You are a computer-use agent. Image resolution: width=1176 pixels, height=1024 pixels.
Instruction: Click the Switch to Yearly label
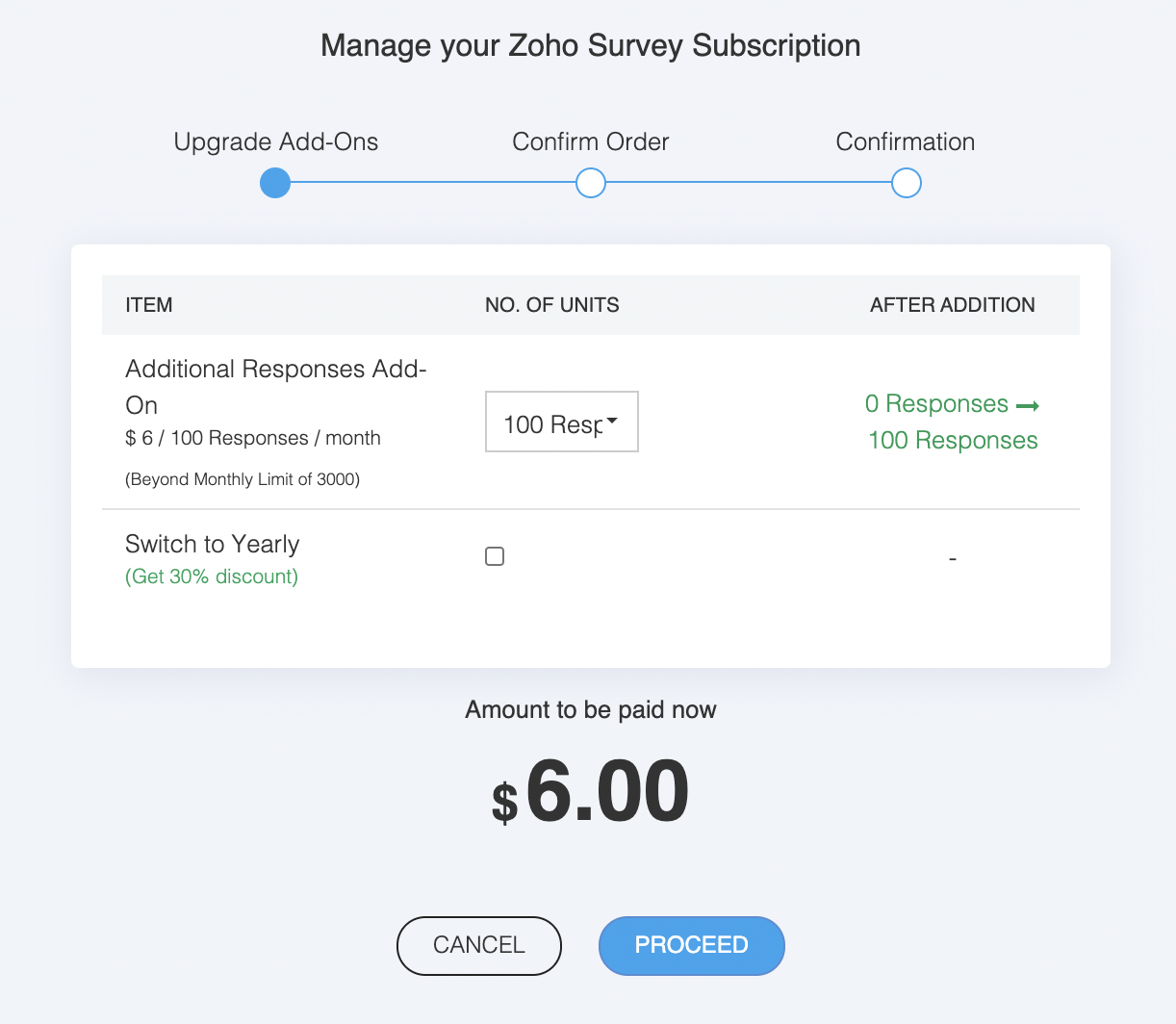[x=212, y=544]
